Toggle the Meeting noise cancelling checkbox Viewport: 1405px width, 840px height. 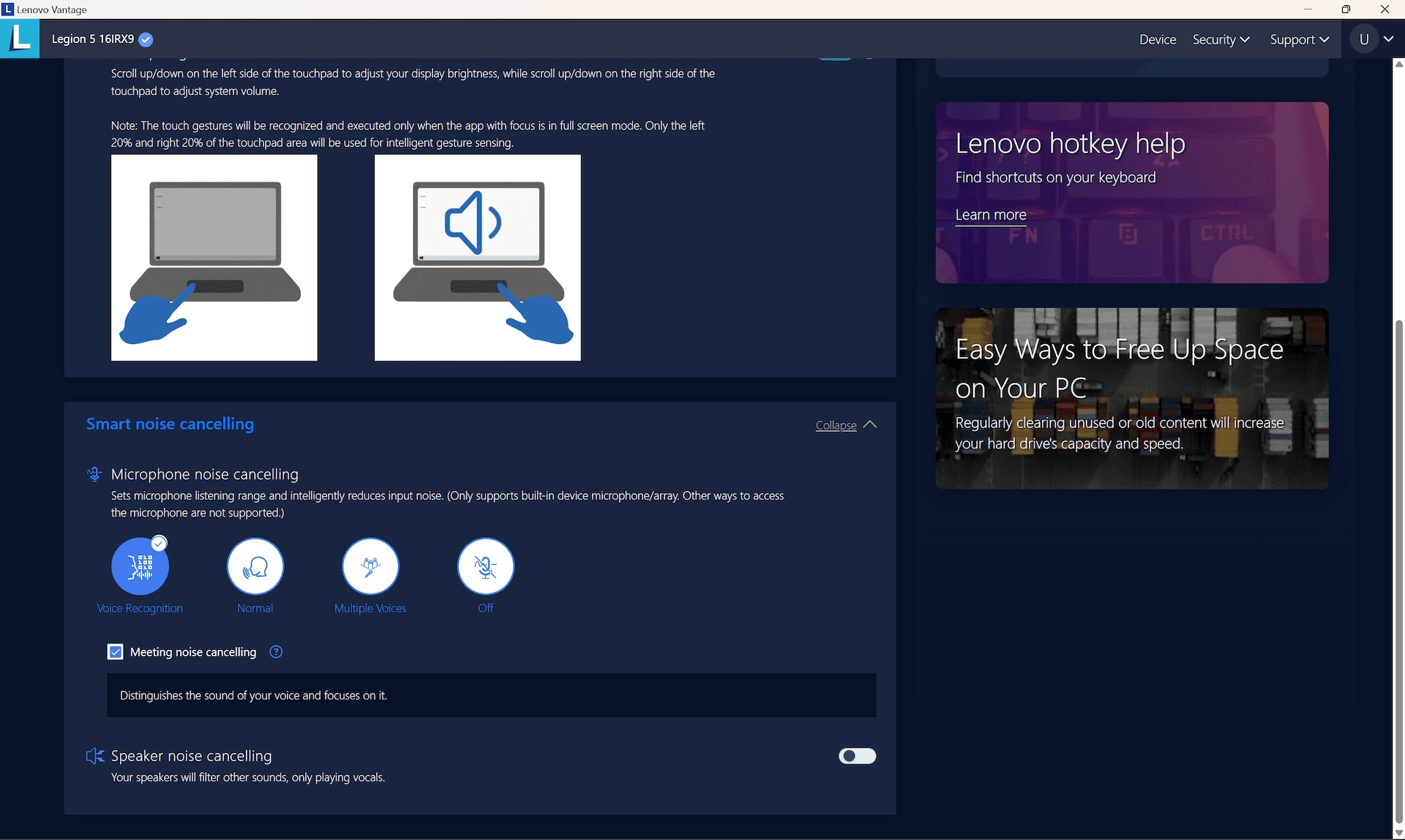click(115, 652)
